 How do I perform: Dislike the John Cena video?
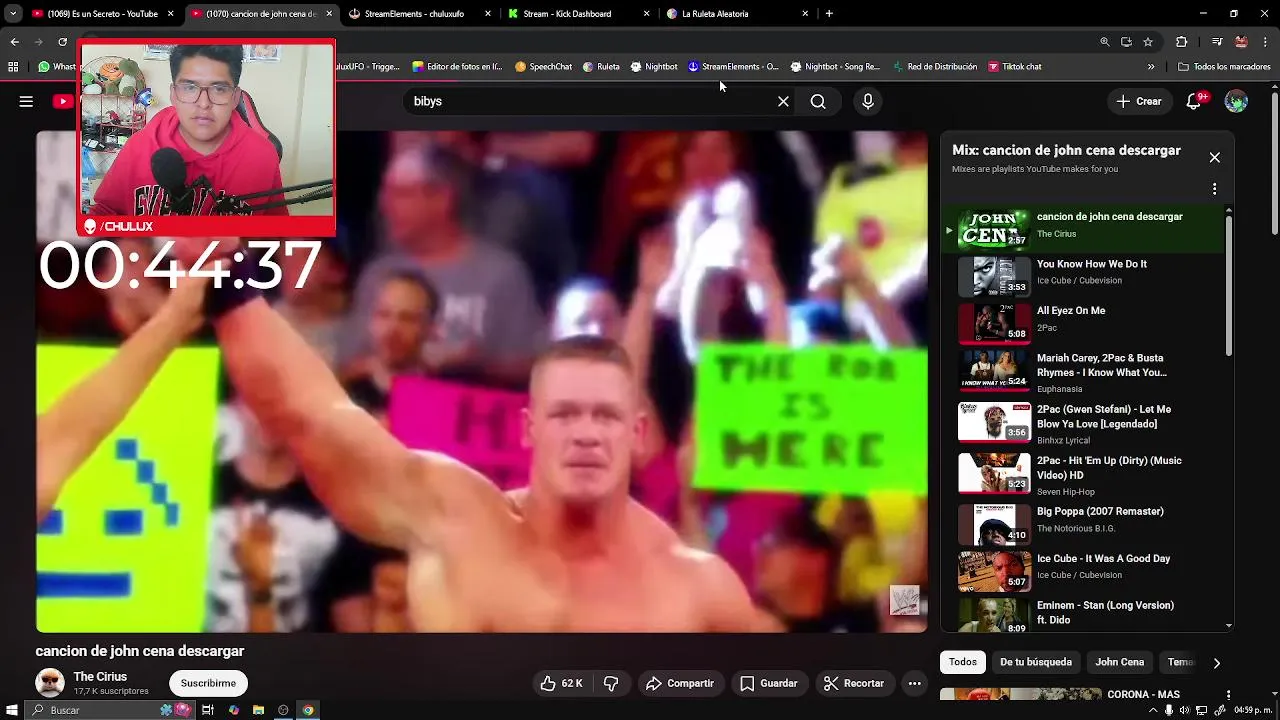click(611, 683)
